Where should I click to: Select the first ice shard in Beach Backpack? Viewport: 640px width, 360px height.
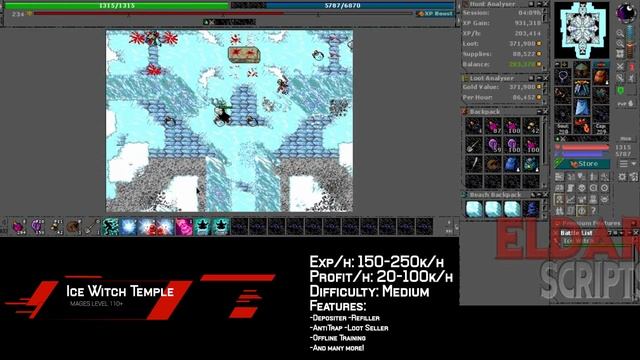click(474, 209)
